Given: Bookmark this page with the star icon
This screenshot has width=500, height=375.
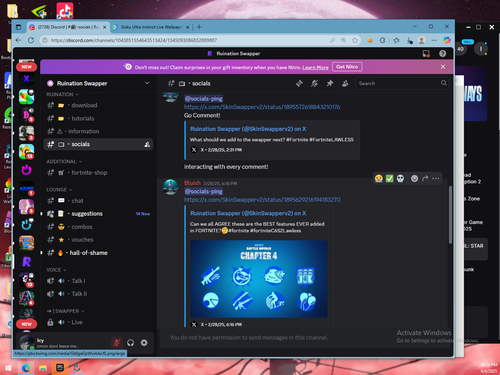Looking at the screenshot, I should click(x=355, y=40).
